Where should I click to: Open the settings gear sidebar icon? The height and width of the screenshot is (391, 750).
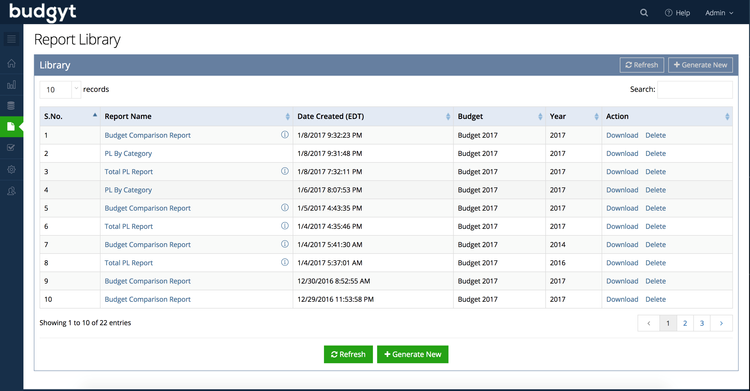(x=11, y=169)
